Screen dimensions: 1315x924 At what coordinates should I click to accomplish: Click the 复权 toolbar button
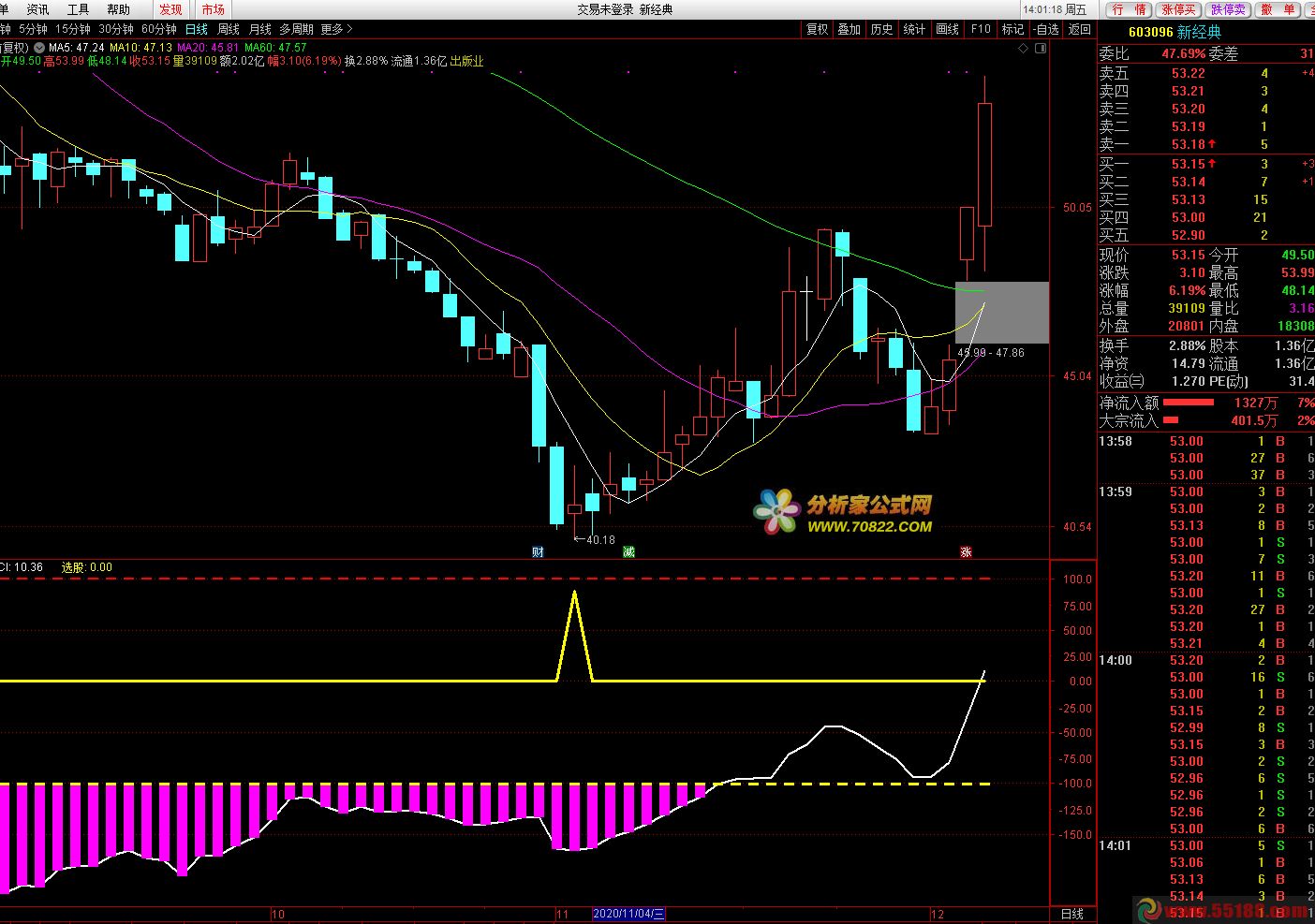click(818, 29)
